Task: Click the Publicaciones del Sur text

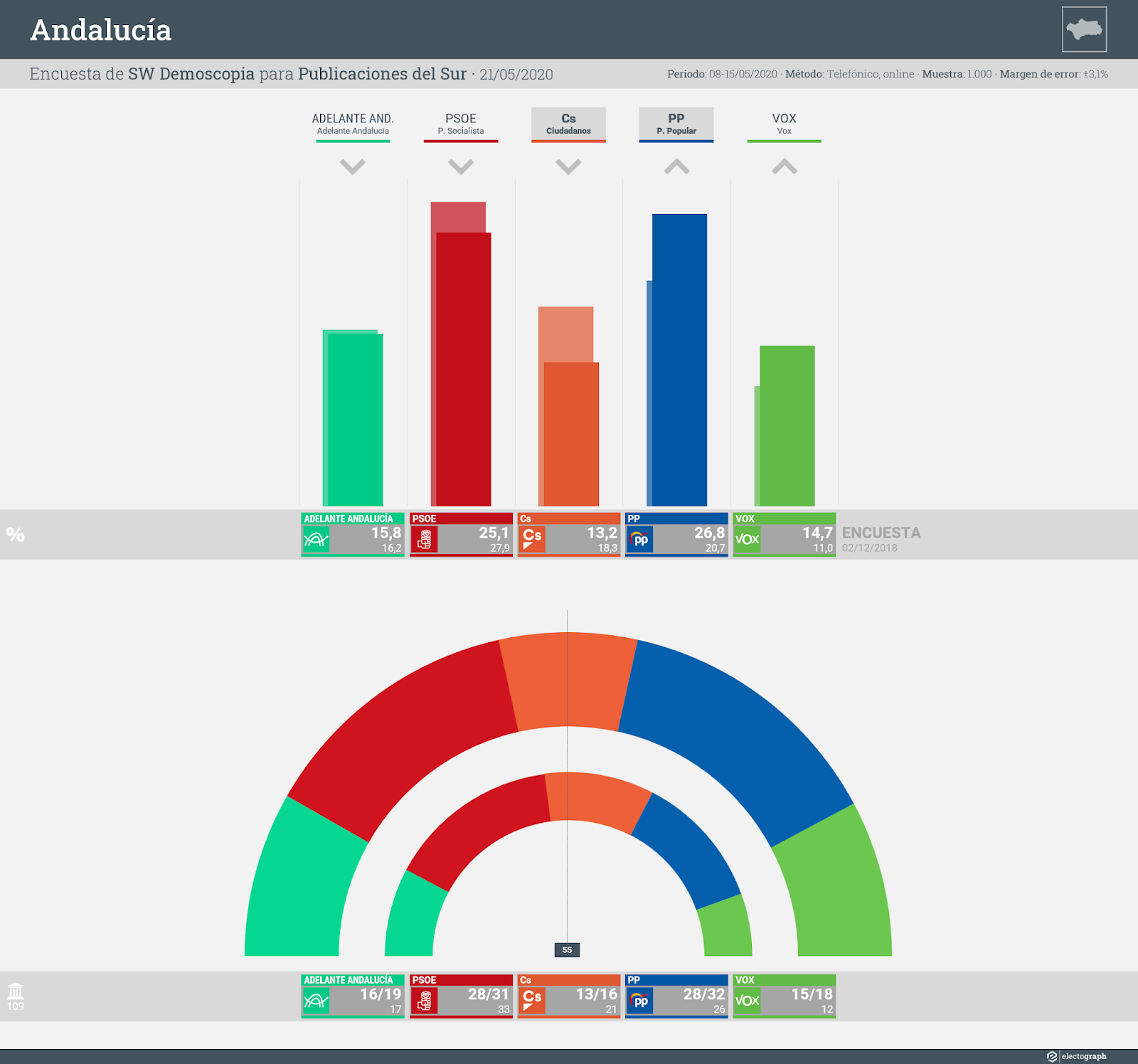Action: point(383,74)
